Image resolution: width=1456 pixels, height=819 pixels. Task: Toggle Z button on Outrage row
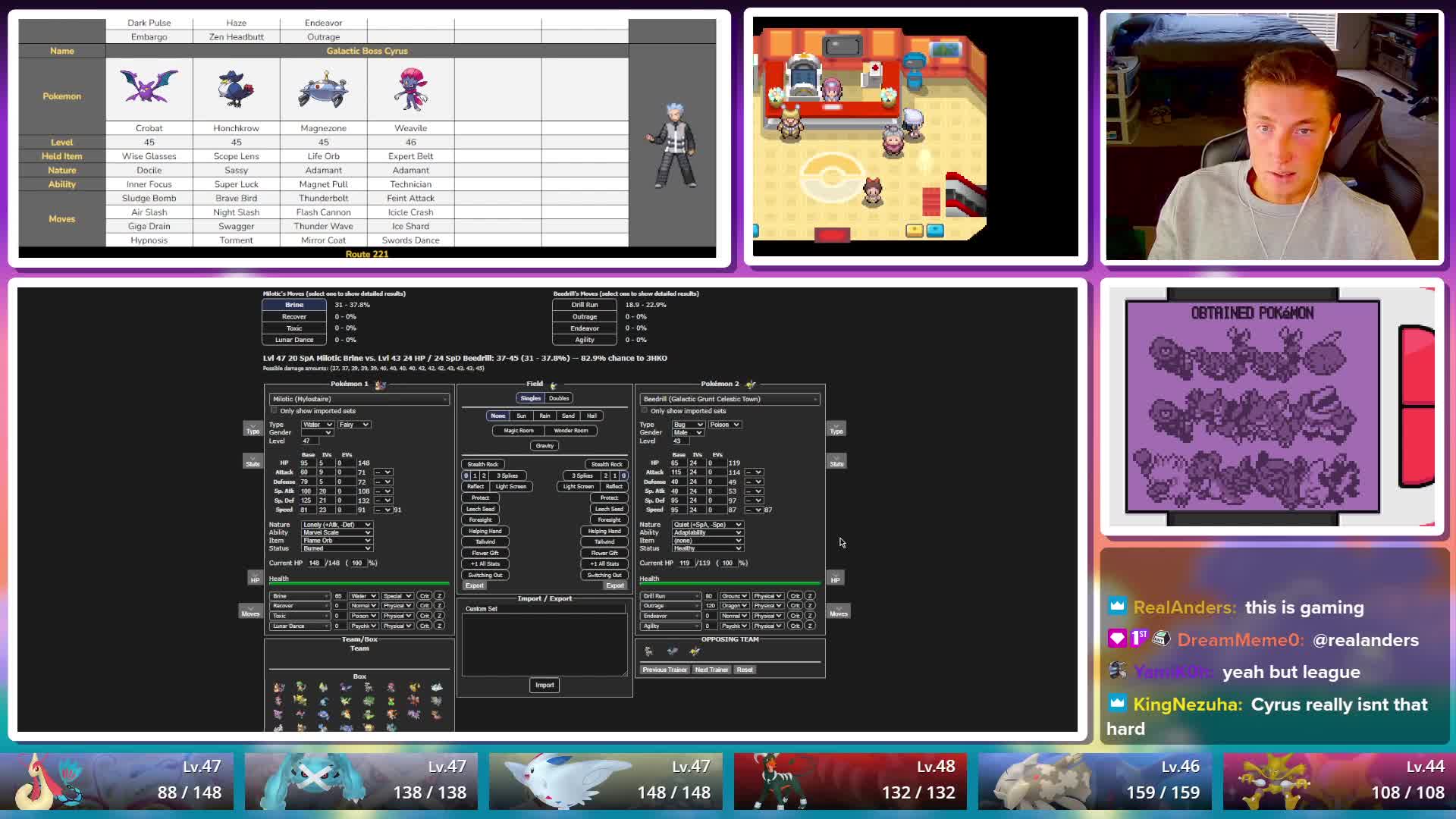pos(810,606)
